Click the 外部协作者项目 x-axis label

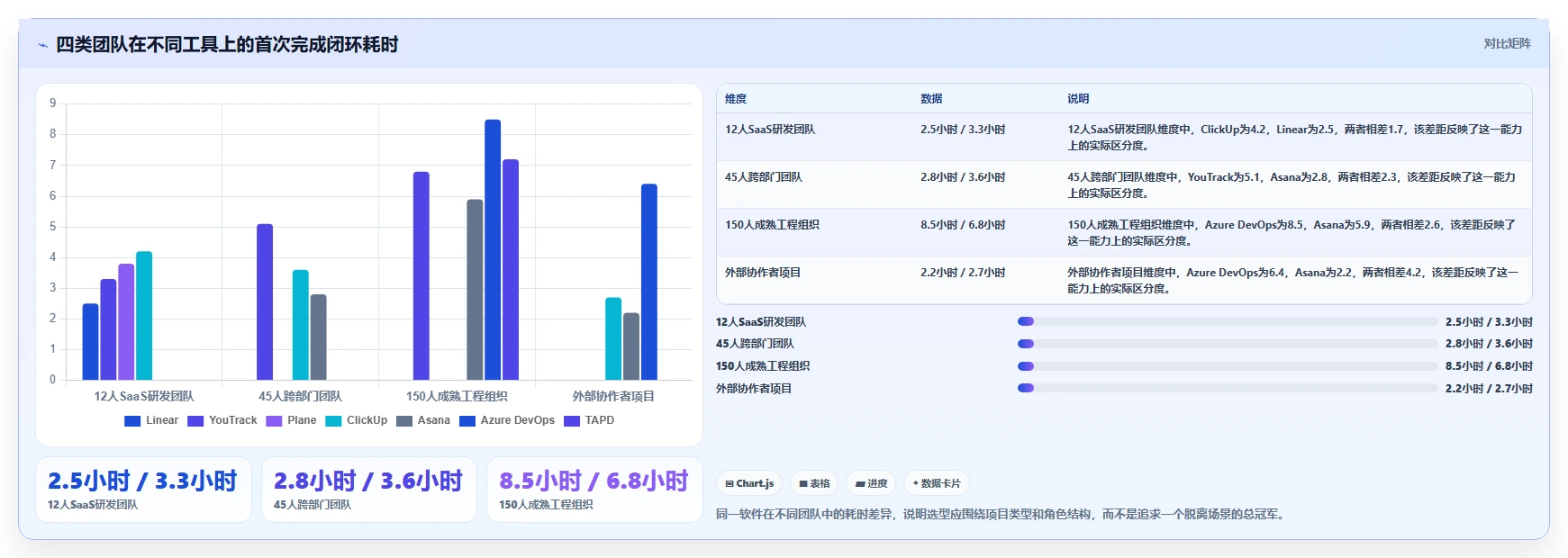click(x=613, y=396)
